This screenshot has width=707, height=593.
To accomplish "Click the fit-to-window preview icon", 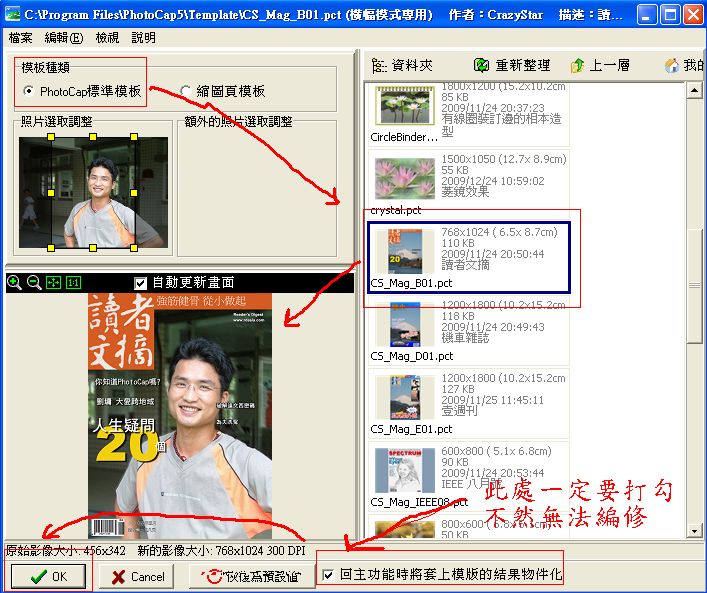I will 53,283.
